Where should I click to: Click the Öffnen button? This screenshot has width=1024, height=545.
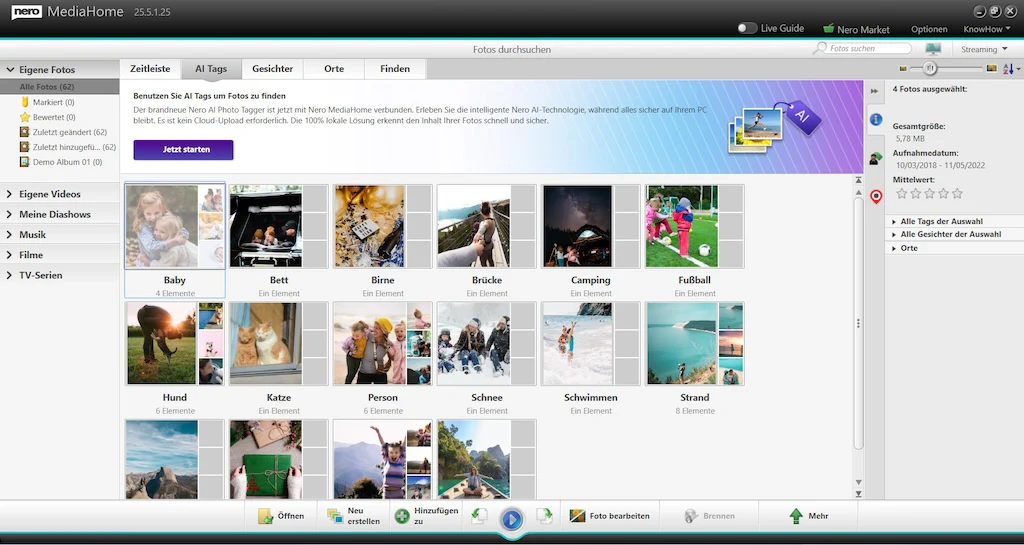[x=281, y=516]
